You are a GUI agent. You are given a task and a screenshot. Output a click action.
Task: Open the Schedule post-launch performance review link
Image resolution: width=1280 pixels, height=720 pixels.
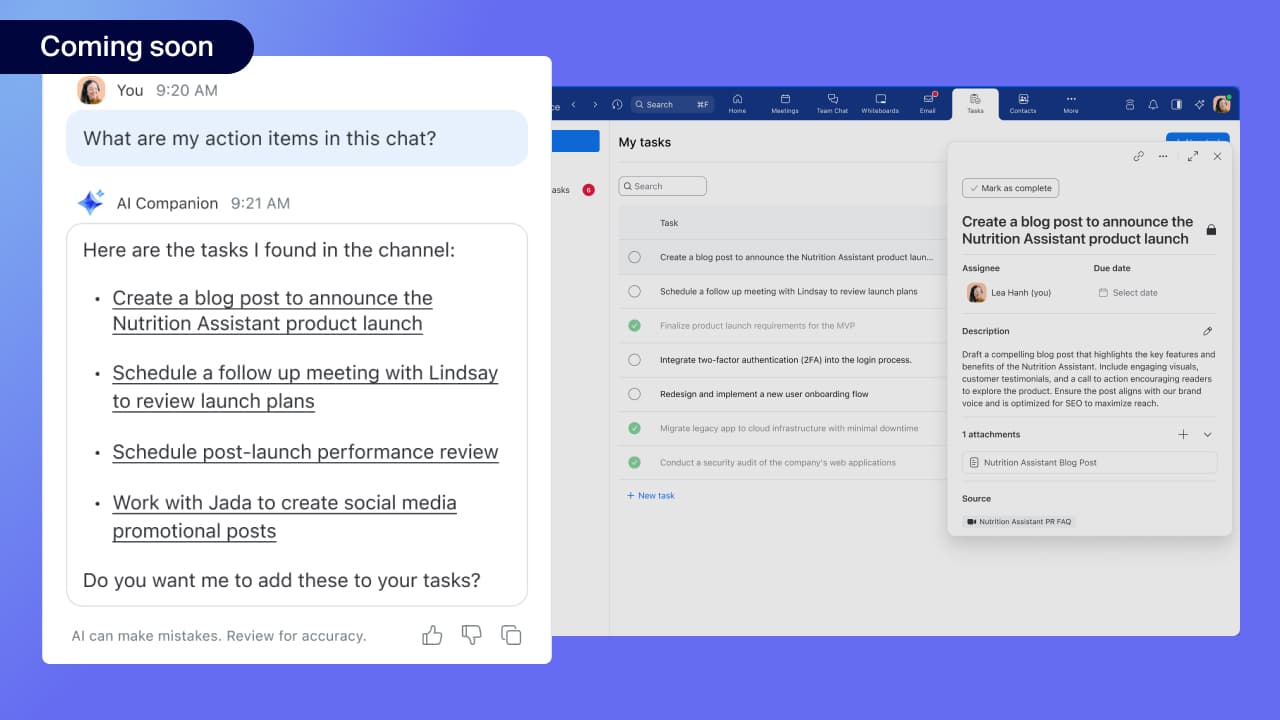[x=305, y=452]
